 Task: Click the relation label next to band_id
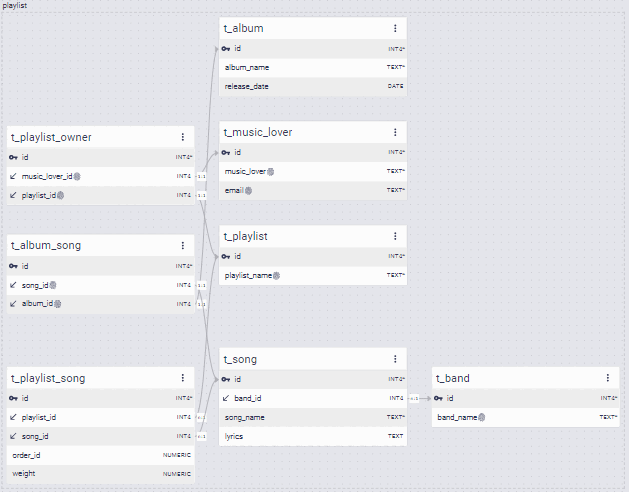coord(414,398)
